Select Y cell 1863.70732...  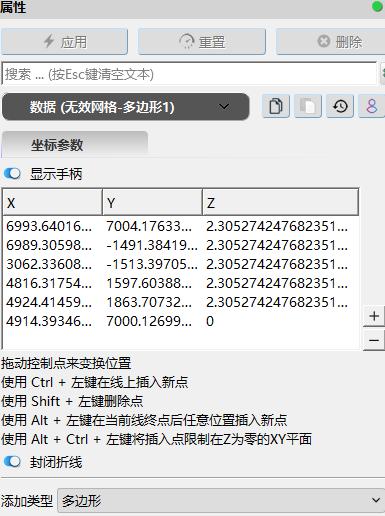pos(152,302)
